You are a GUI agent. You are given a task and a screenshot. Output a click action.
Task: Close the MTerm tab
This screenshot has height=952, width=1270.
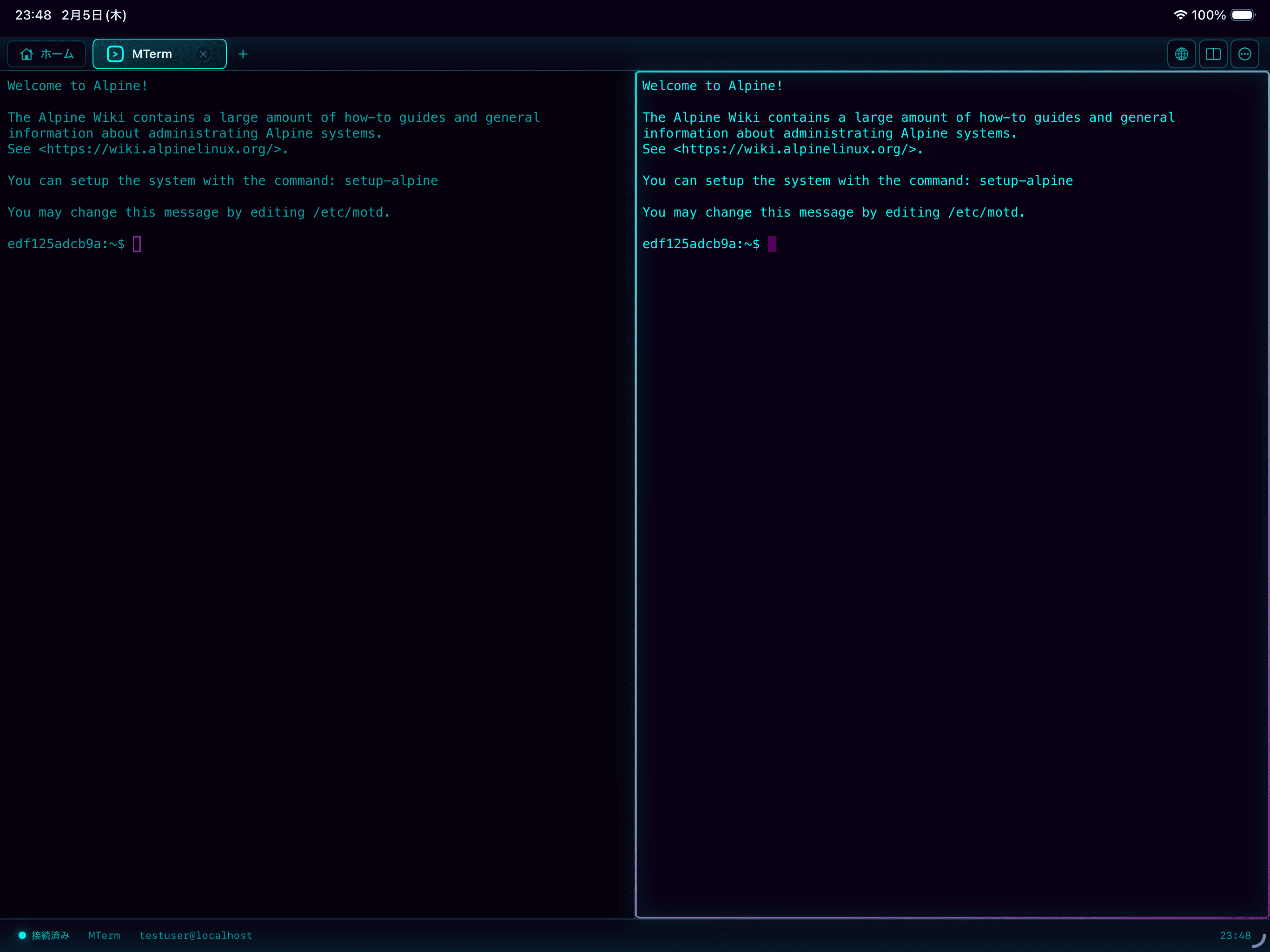pyautogui.click(x=203, y=54)
